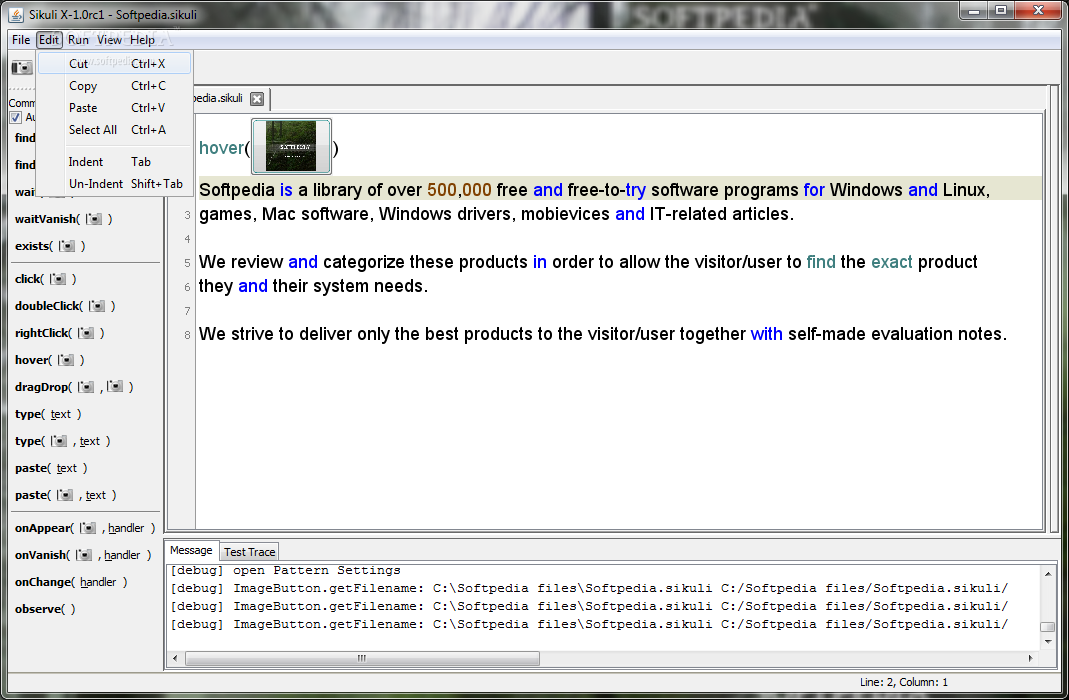Open the View menu

tap(109, 40)
